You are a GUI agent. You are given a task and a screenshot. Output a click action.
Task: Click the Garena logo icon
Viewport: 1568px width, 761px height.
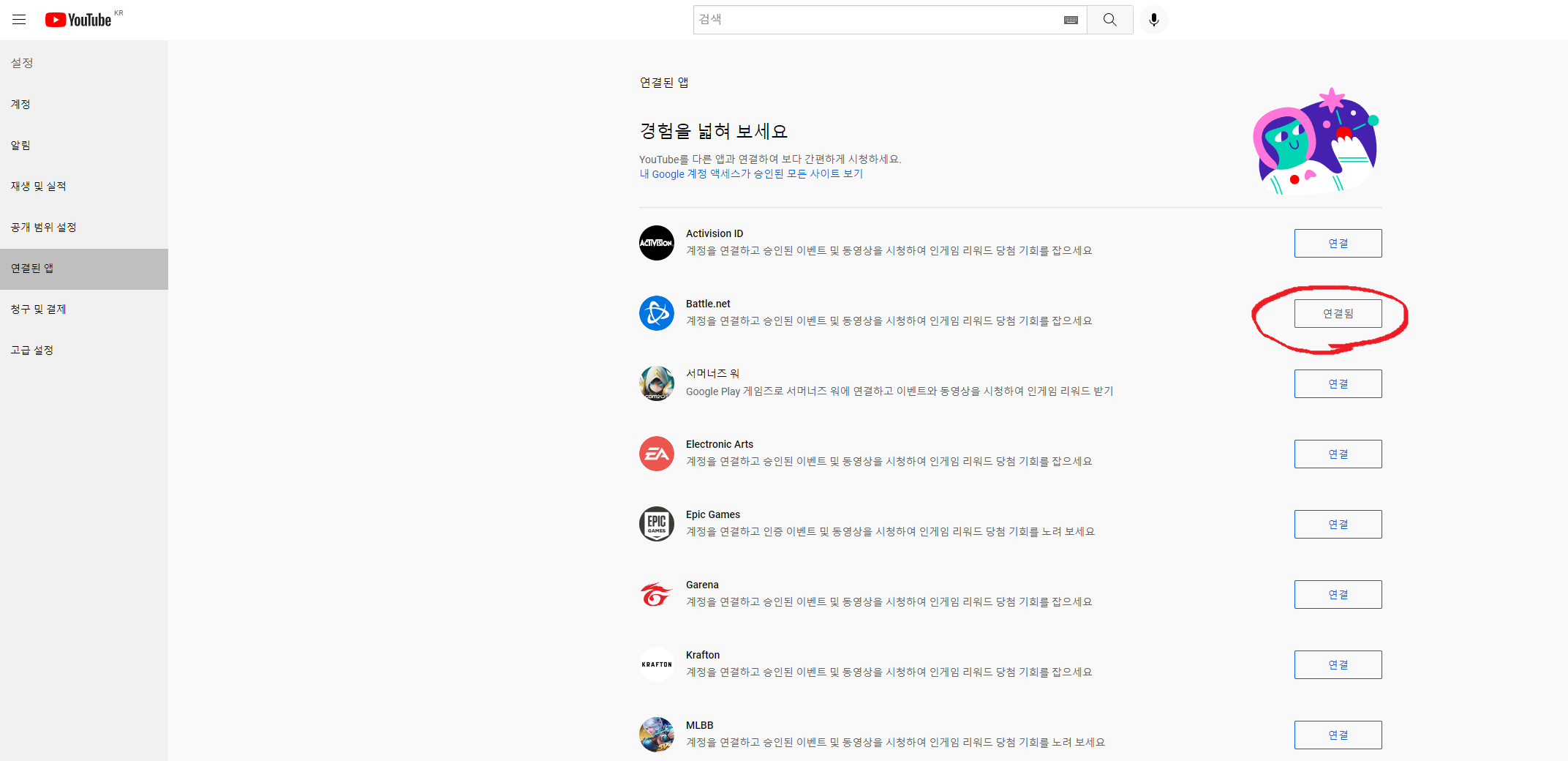click(x=657, y=594)
